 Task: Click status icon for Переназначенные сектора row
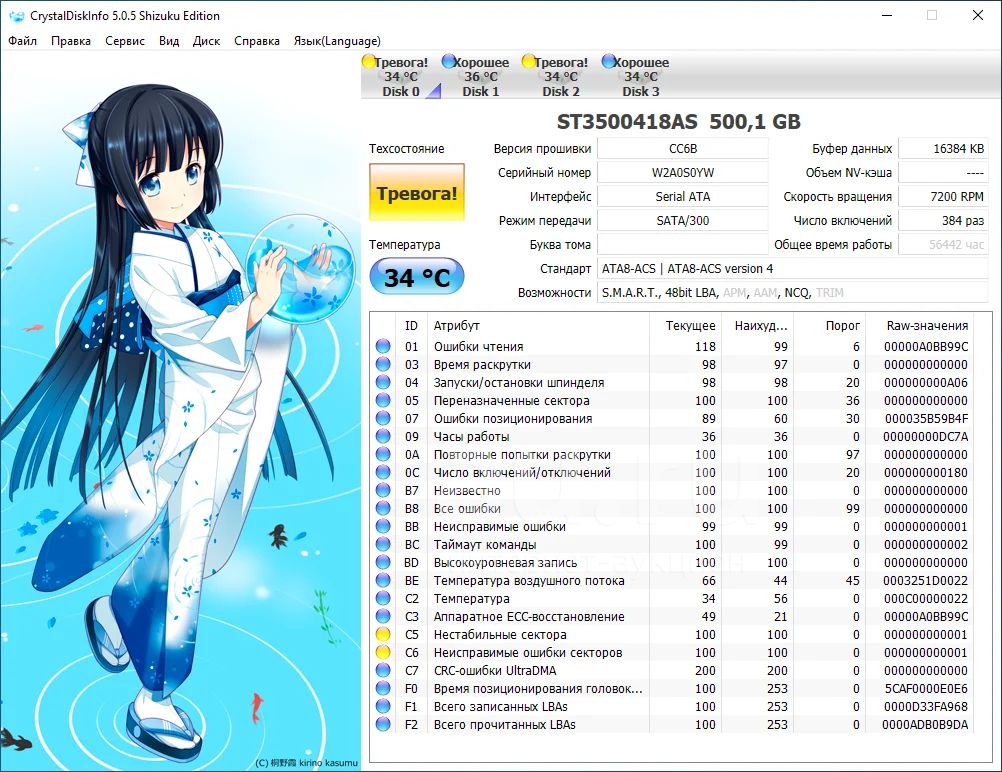(x=383, y=400)
